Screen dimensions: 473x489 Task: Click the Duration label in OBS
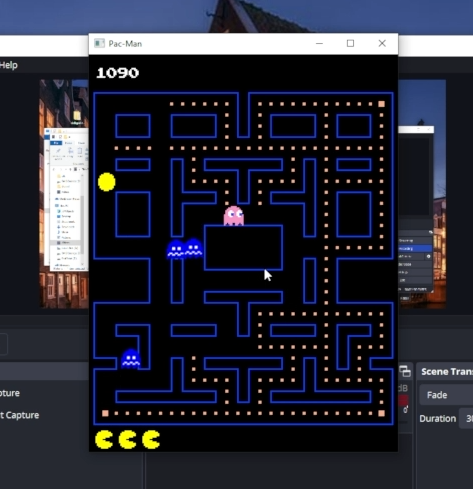click(x=437, y=419)
